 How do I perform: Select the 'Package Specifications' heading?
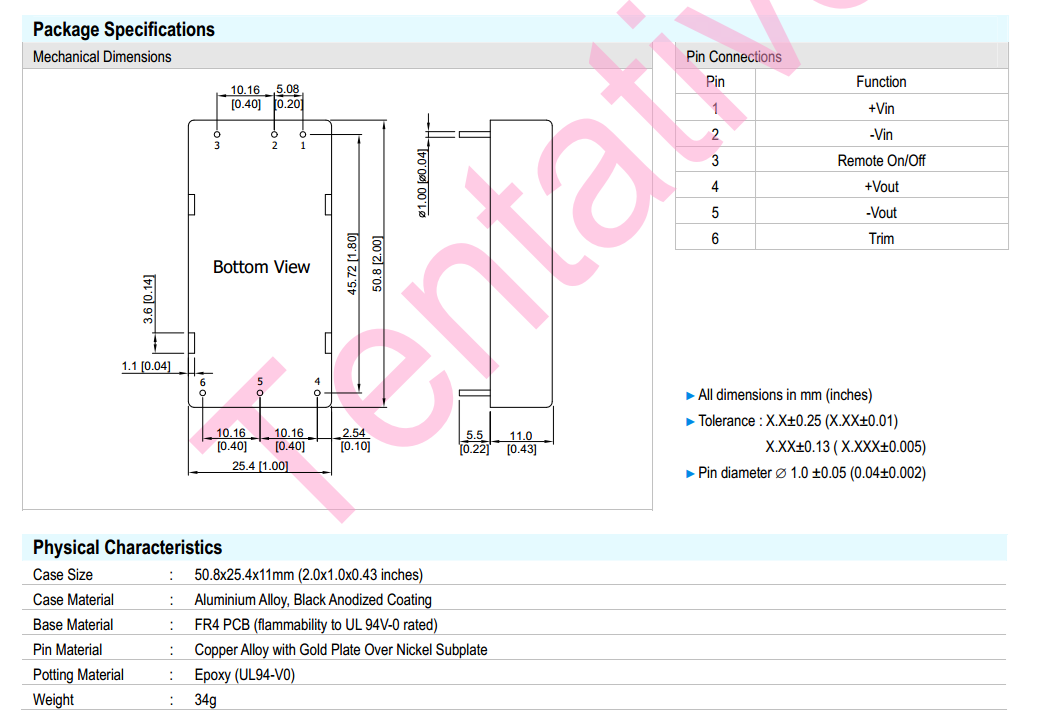(123, 30)
